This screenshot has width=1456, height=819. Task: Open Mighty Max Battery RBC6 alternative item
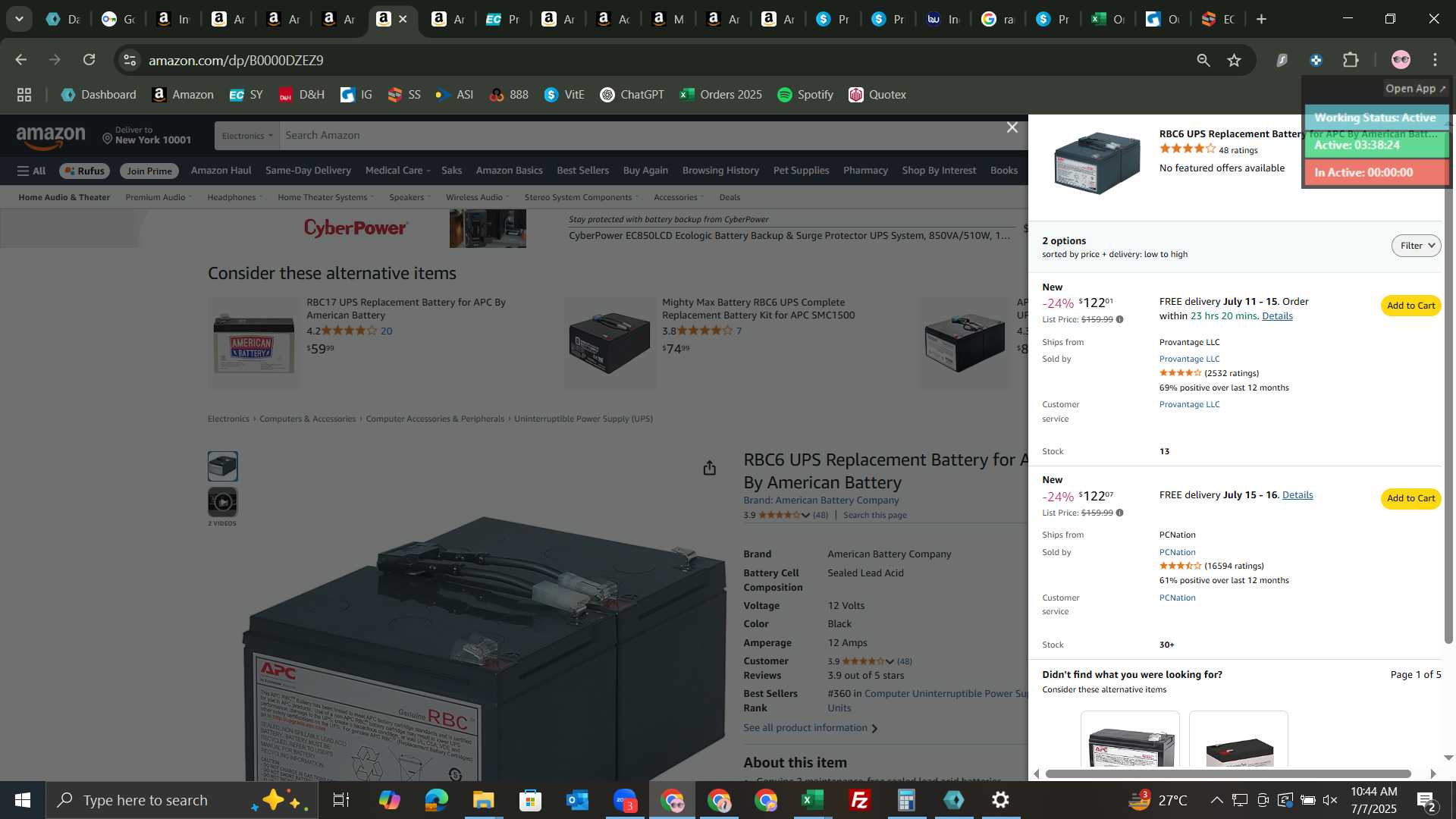758,309
